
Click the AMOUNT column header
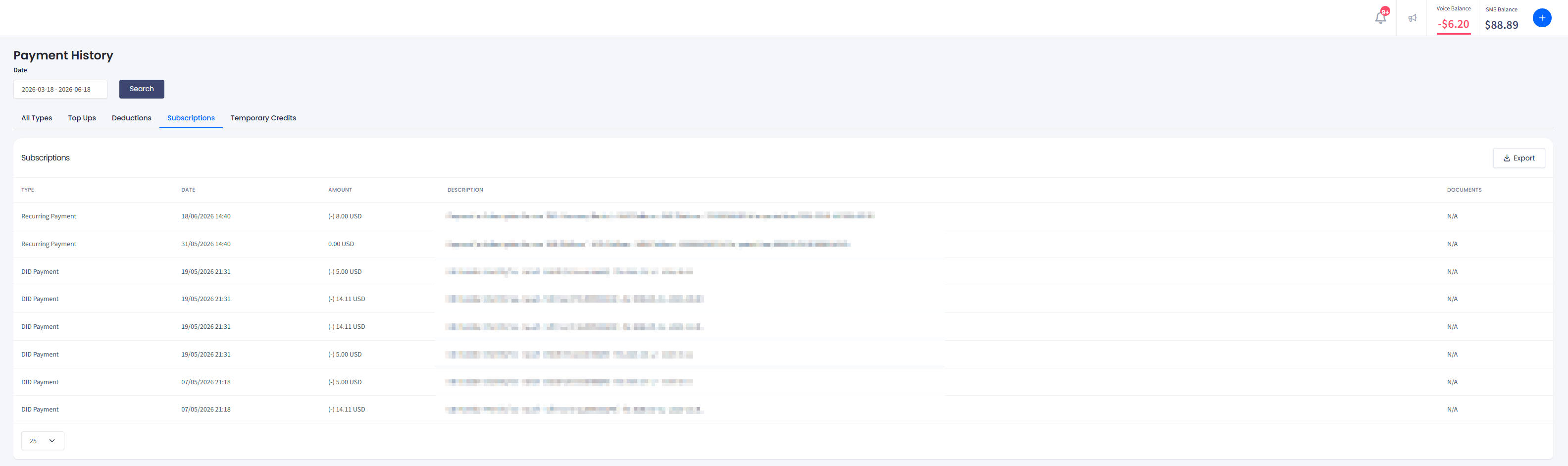click(x=340, y=190)
